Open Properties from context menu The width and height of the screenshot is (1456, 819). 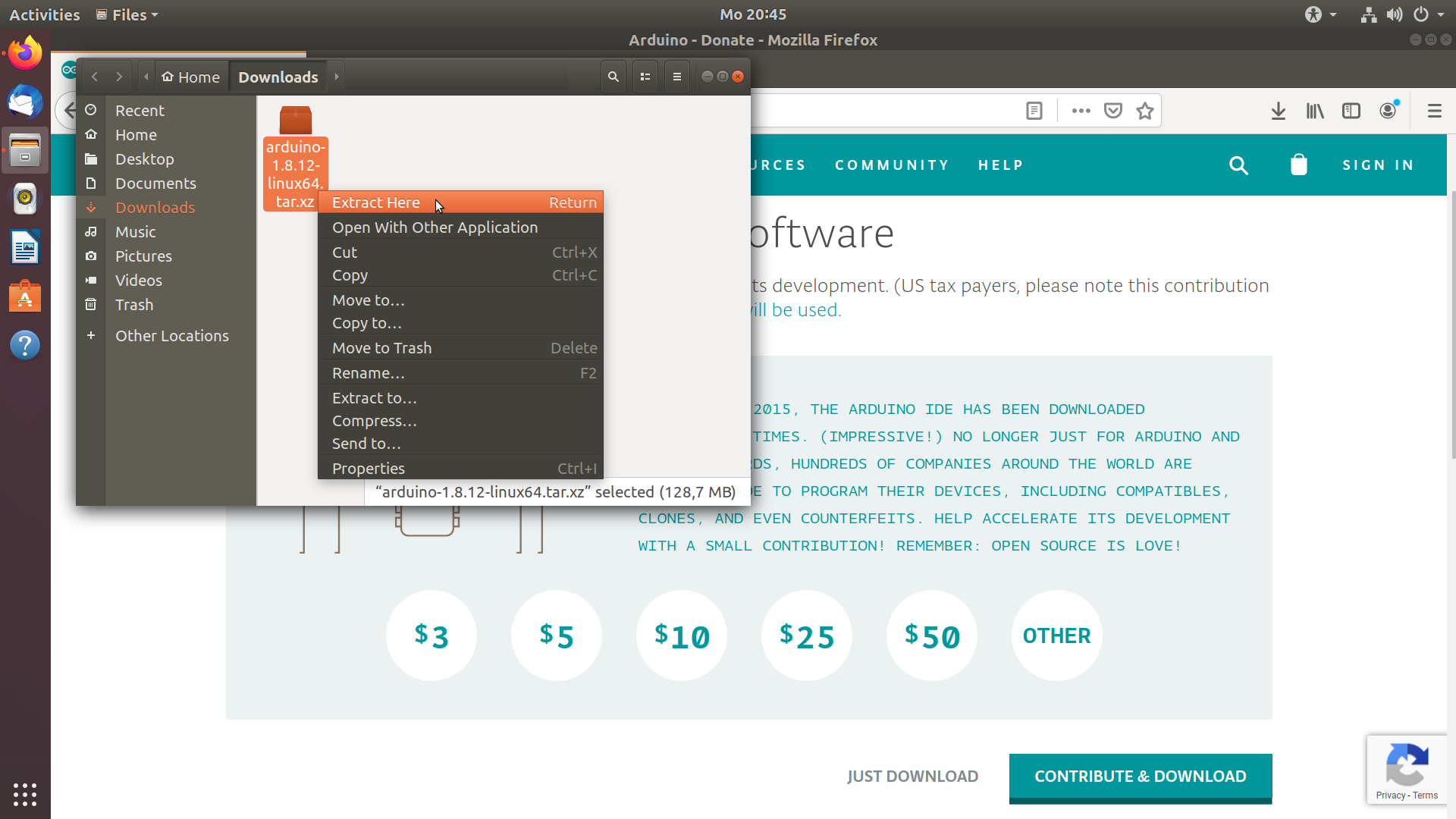click(x=461, y=469)
